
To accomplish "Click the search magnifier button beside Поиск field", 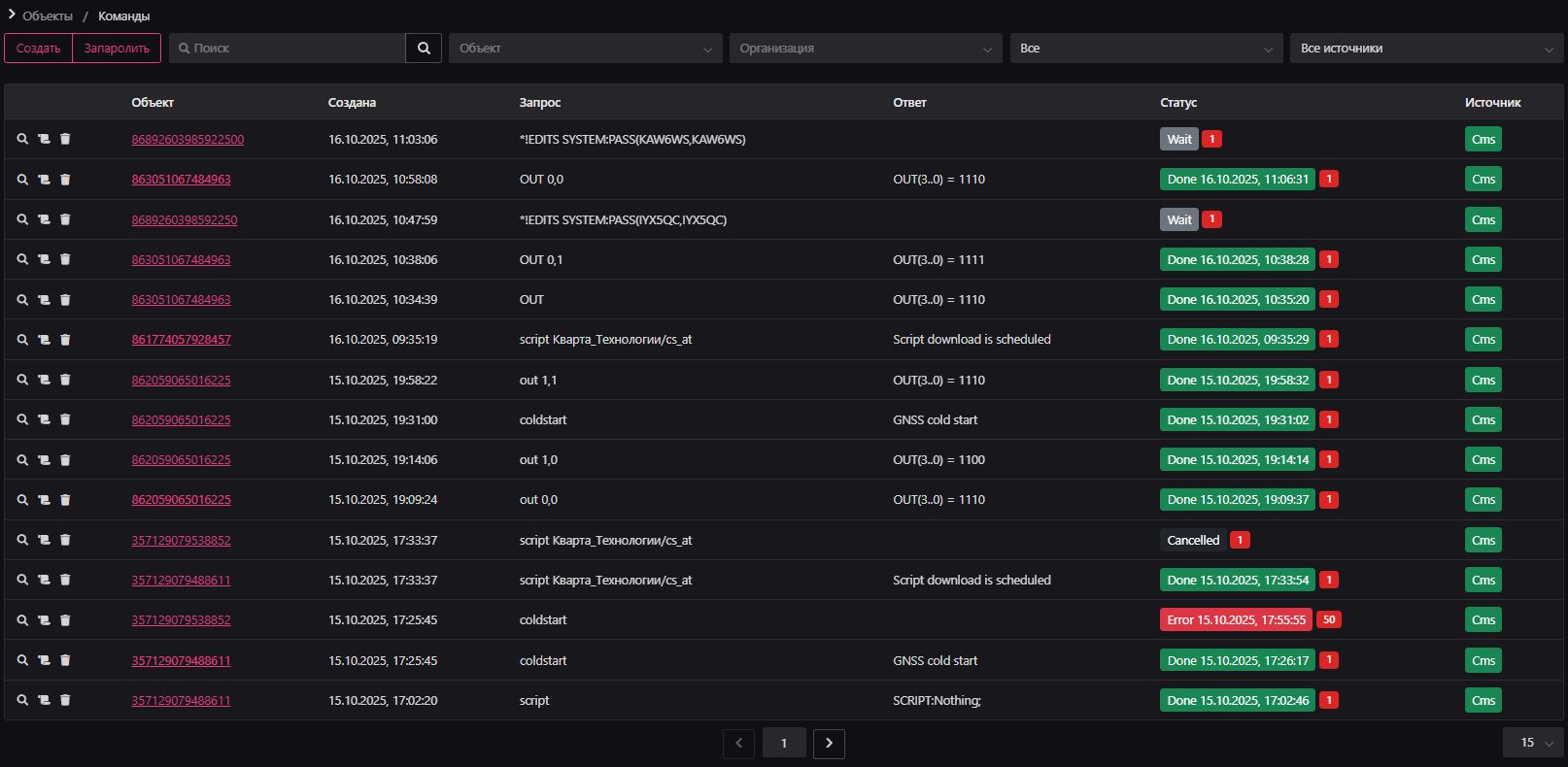I will click(424, 48).
